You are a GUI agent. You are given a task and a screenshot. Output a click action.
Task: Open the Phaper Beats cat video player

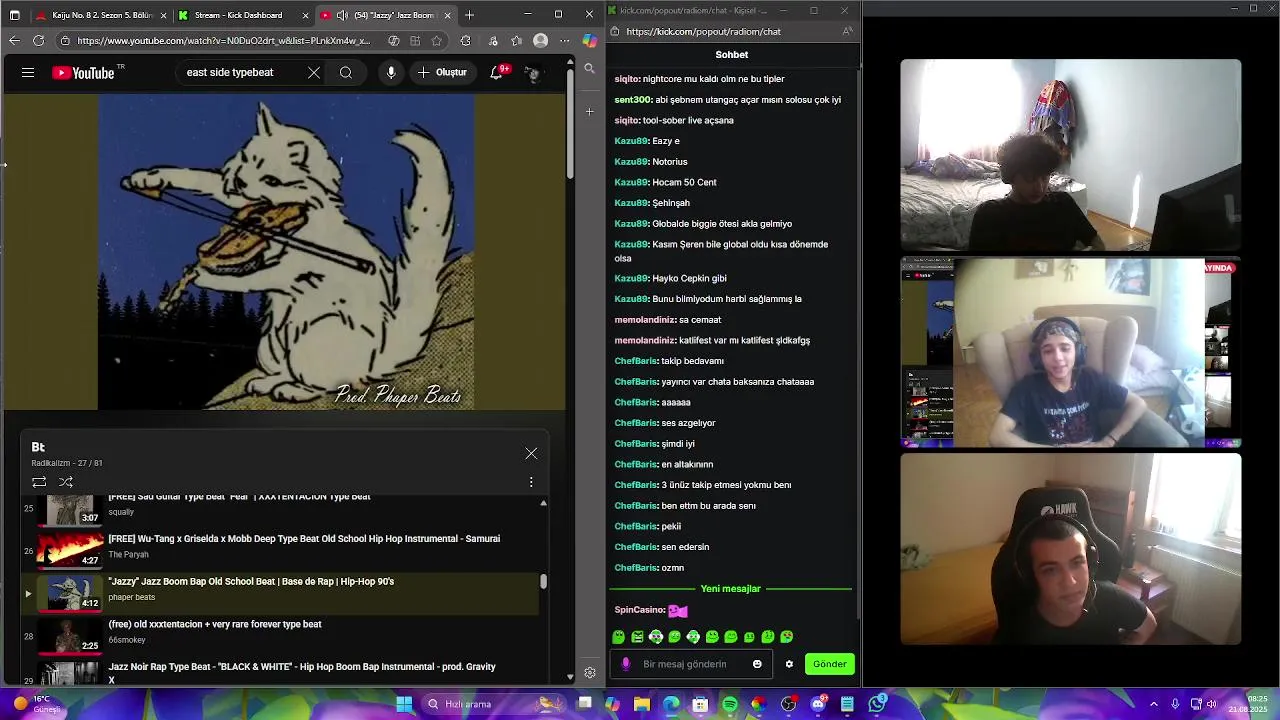(285, 251)
